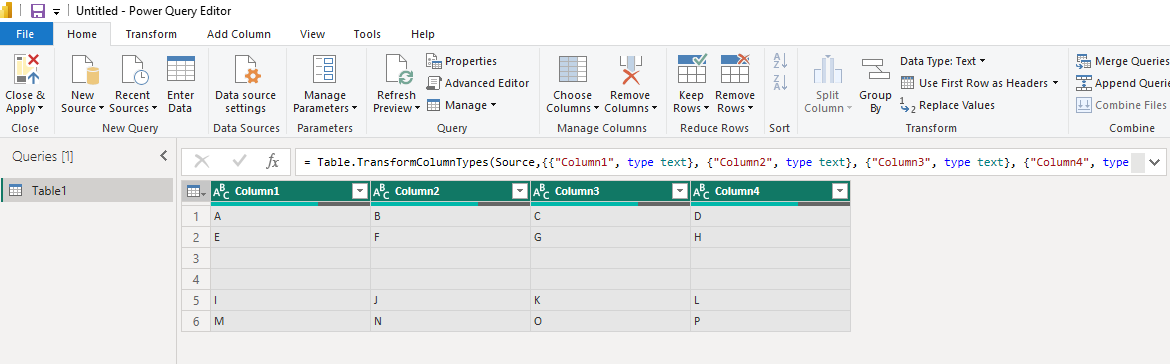This screenshot has height=364, width=1170.
Task: Select row number 6
Action: (196, 321)
